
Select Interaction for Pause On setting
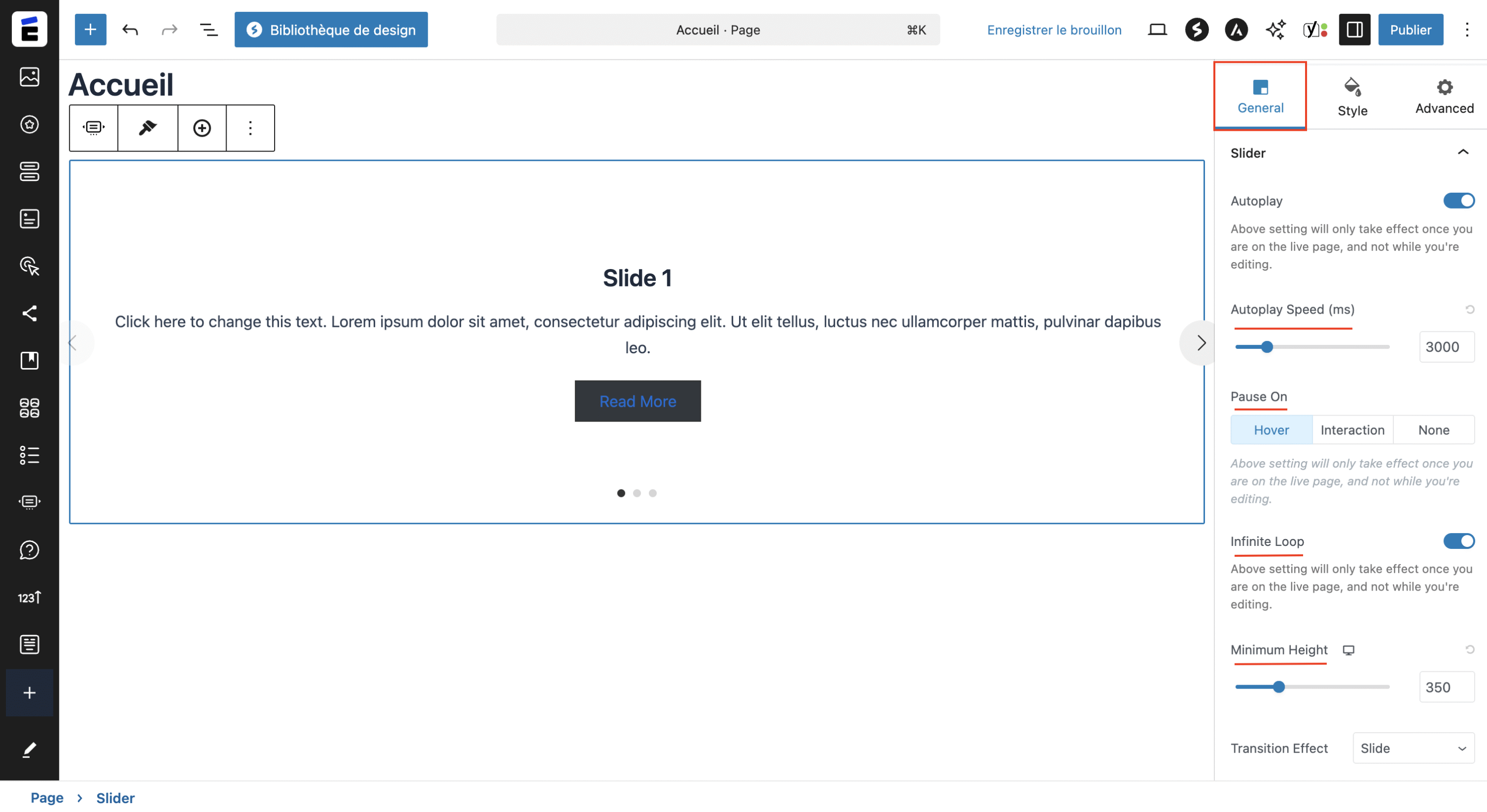click(1353, 430)
